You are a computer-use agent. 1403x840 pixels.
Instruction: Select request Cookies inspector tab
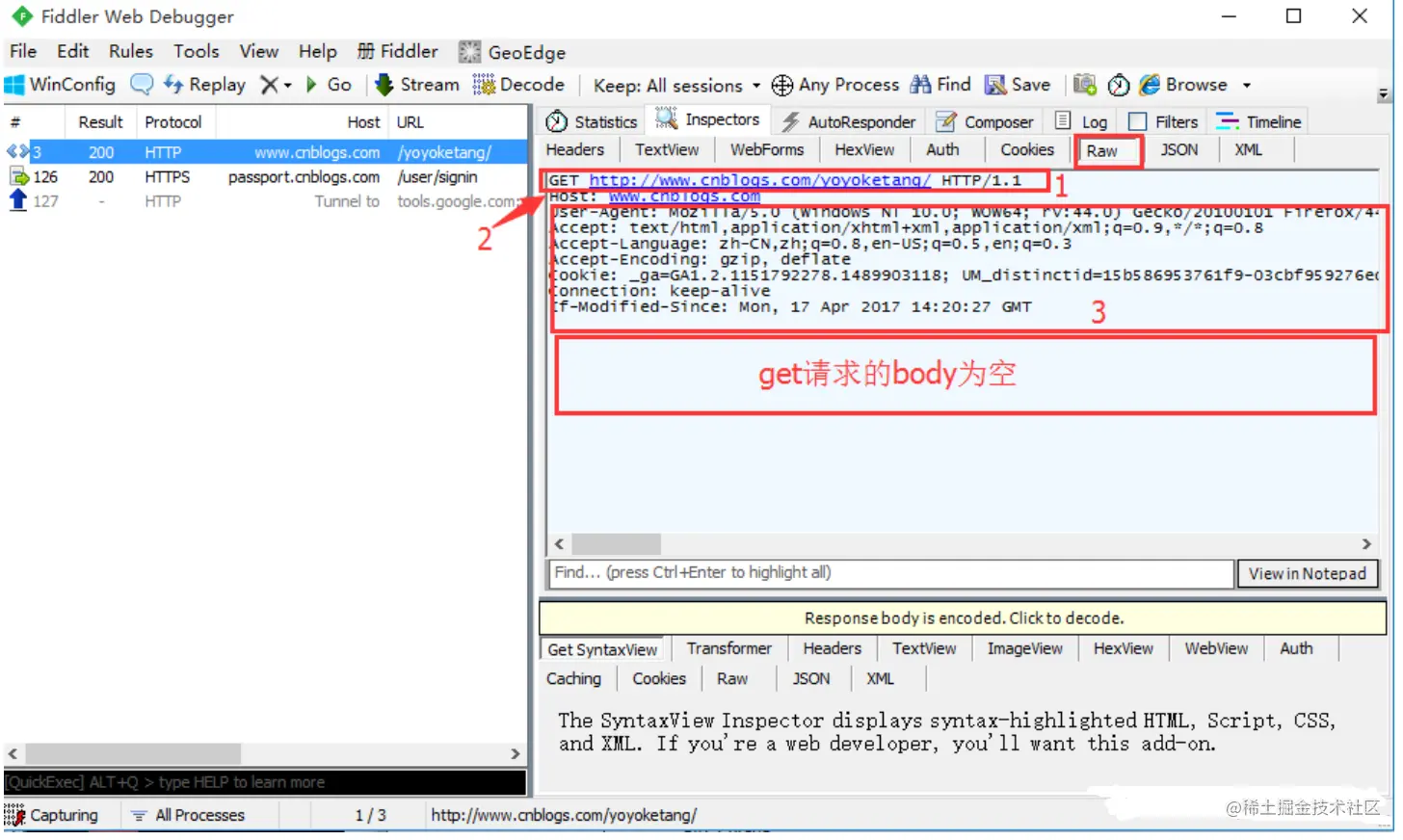coord(1027,150)
